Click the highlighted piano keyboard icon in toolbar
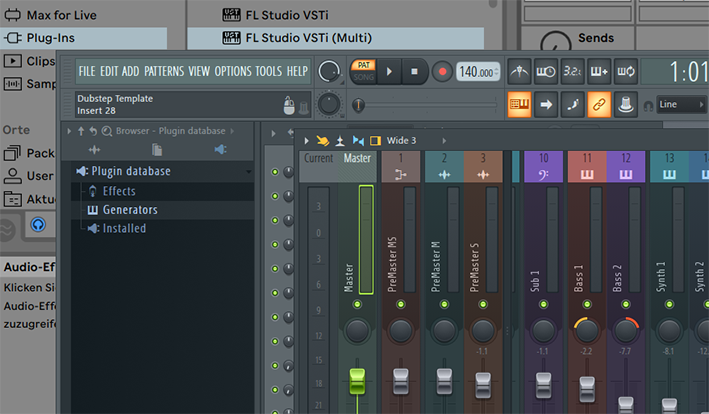Viewport: 709px width, 414px height. [x=520, y=103]
